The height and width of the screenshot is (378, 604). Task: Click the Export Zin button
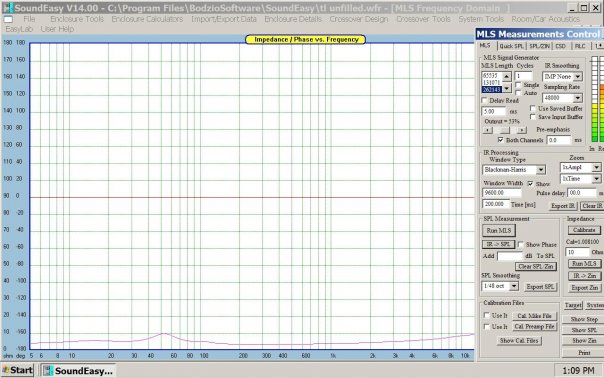(584, 288)
